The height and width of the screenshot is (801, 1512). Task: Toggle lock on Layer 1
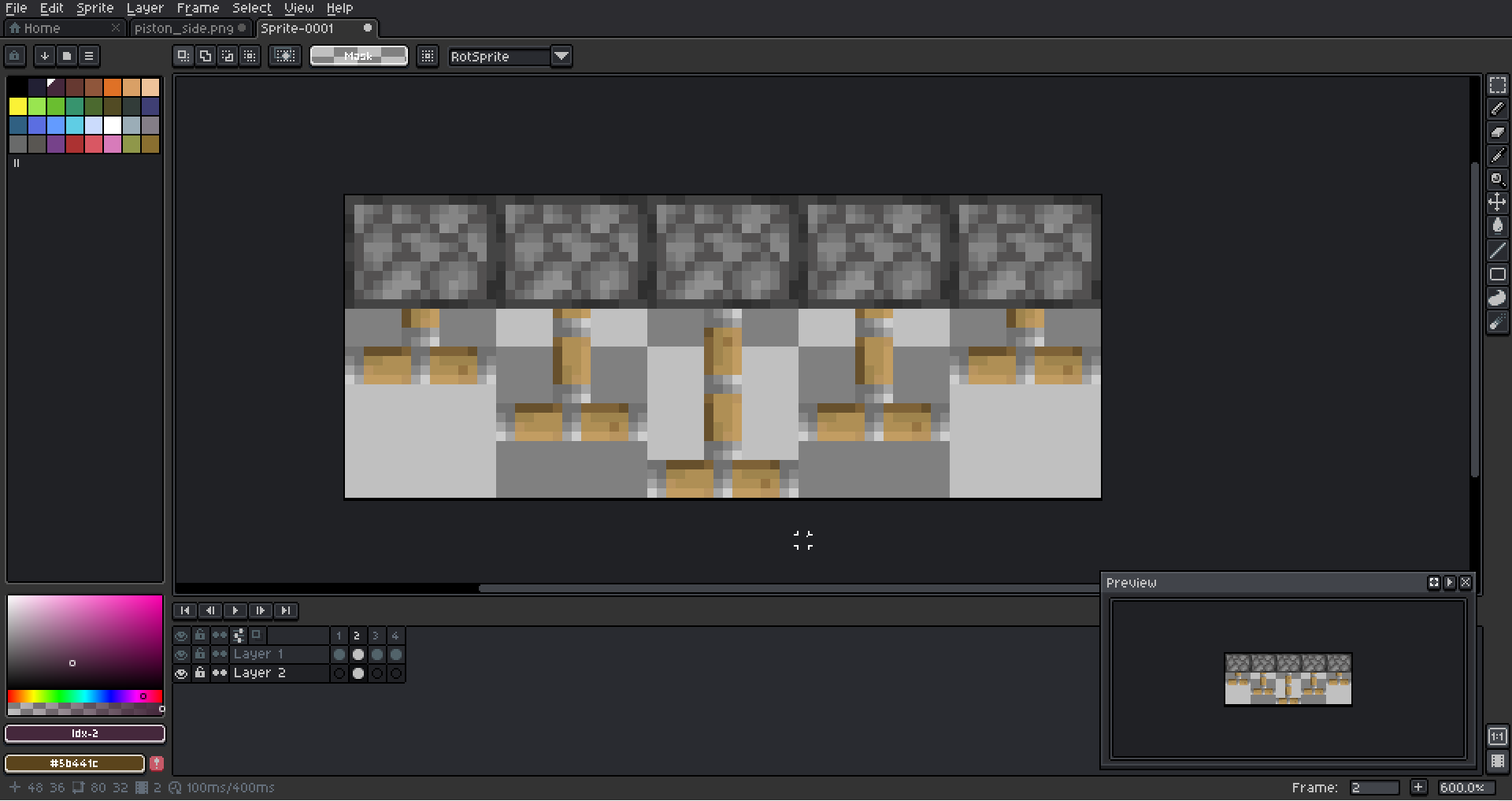tap(200, 655)
